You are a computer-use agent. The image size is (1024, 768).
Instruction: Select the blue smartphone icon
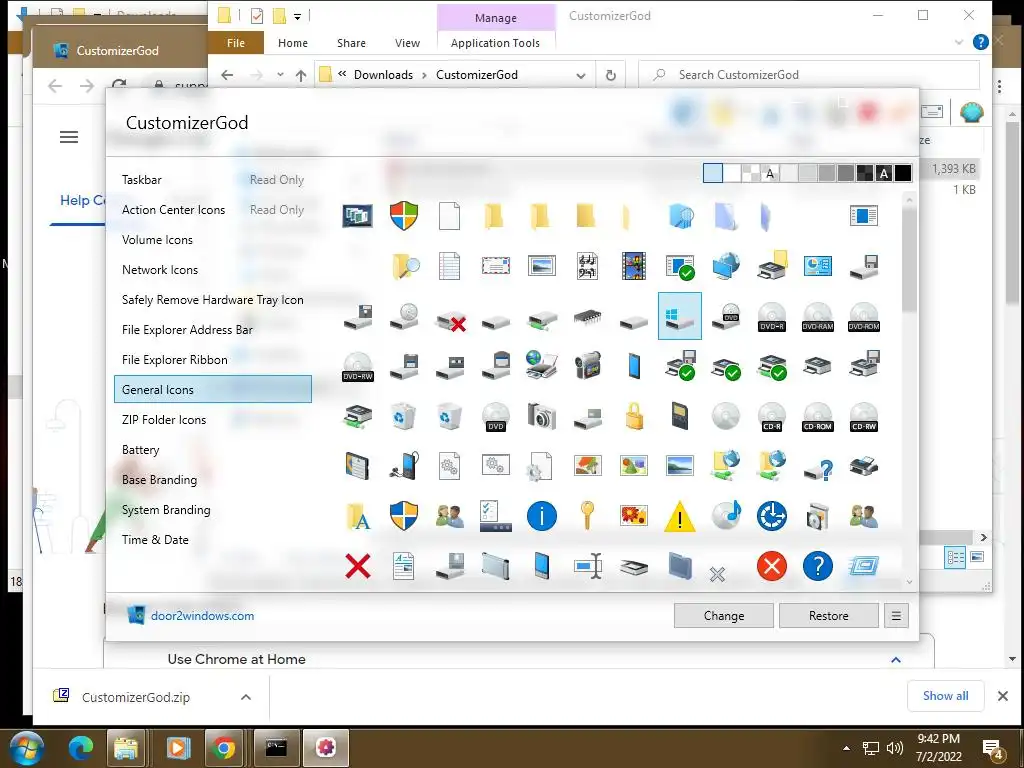pos(633,366)
